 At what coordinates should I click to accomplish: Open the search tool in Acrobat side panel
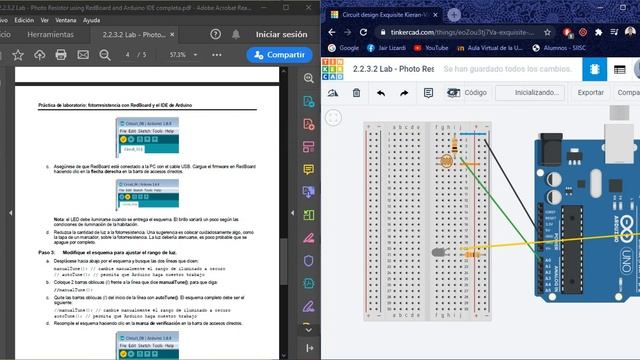click(309, 78)
